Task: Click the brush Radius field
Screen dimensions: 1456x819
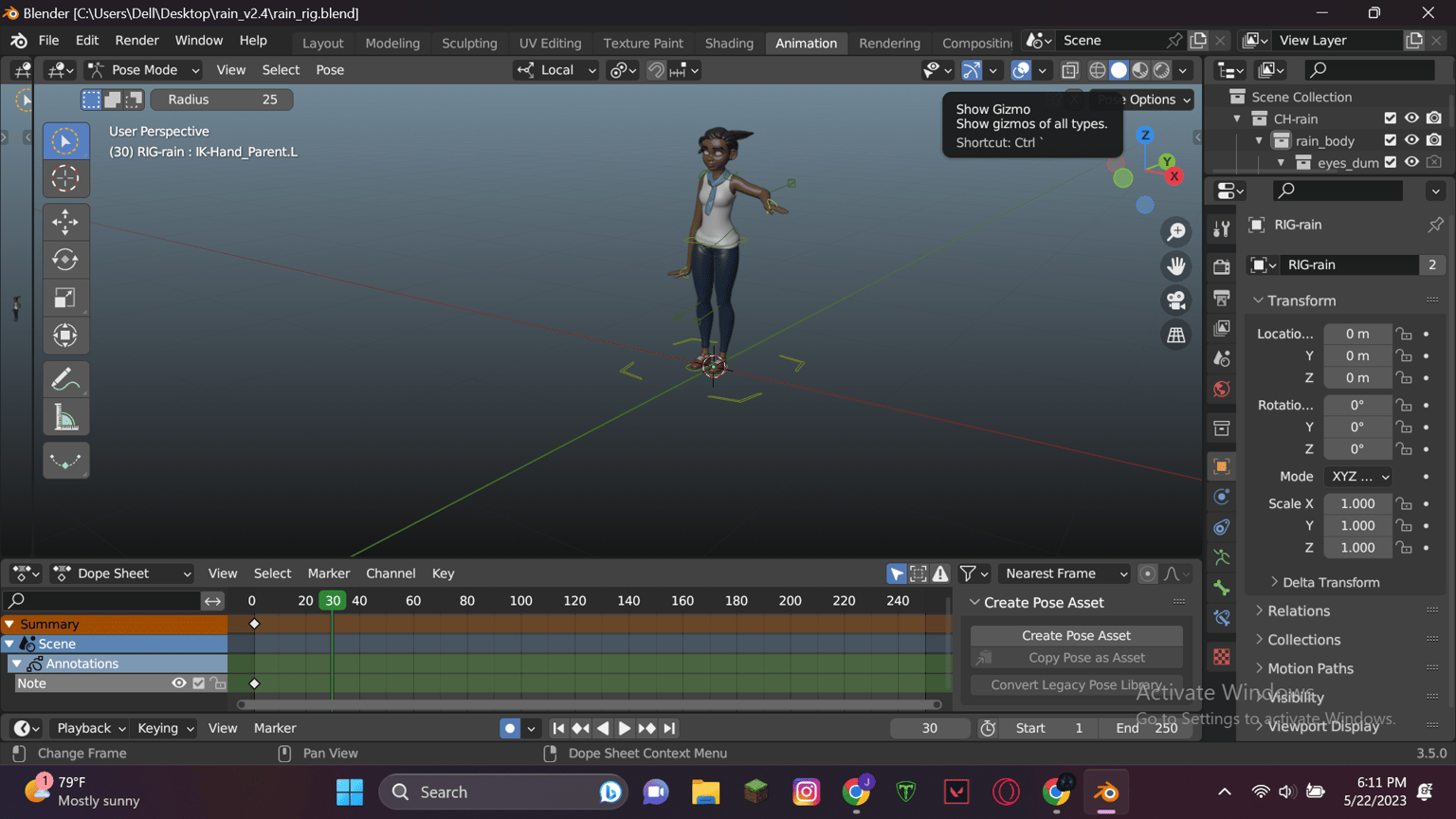Action: (x=221, y=100)
